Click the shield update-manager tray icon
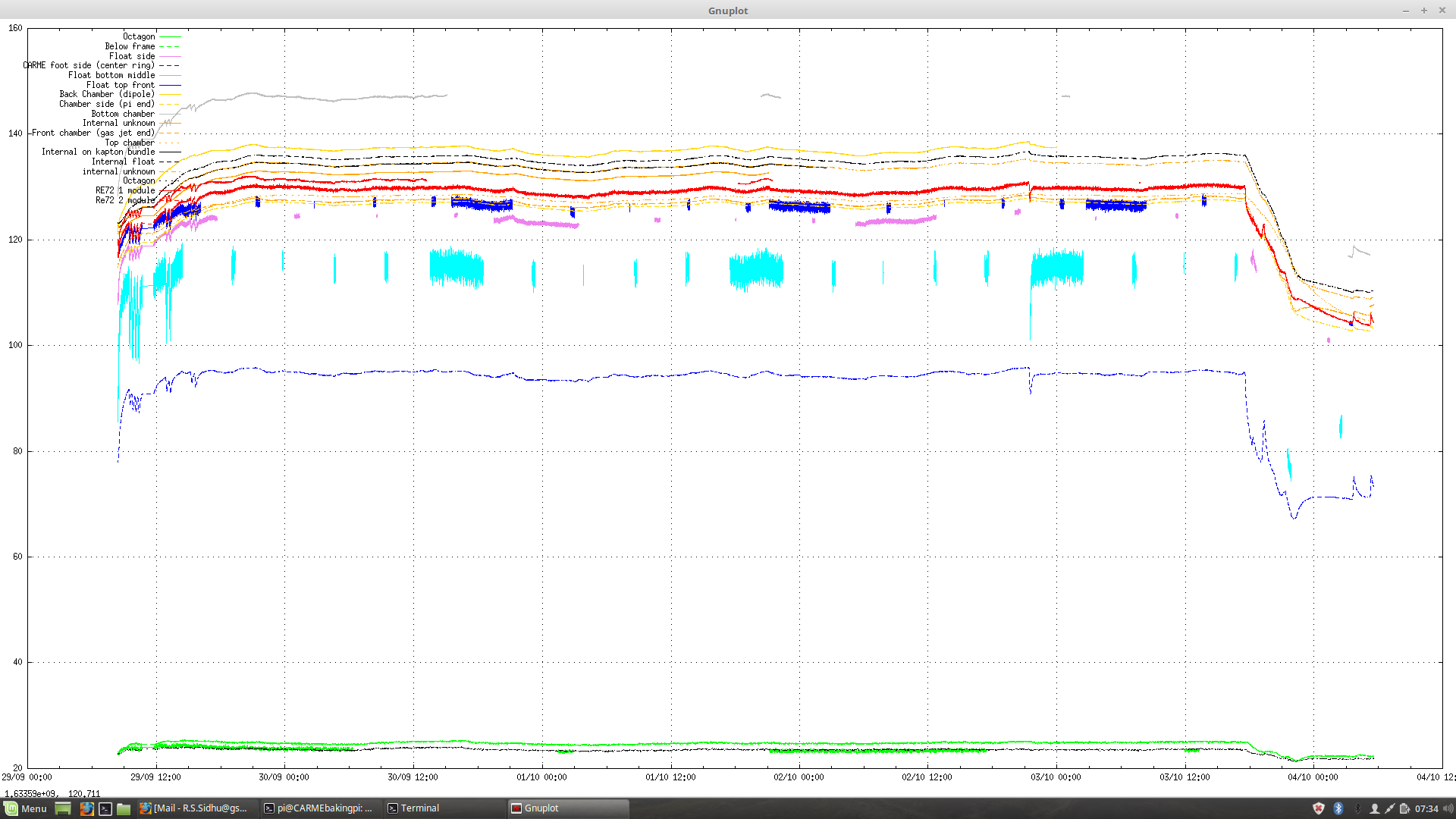The height and width of the screenshot is (819, 1456). point(1318,808)
